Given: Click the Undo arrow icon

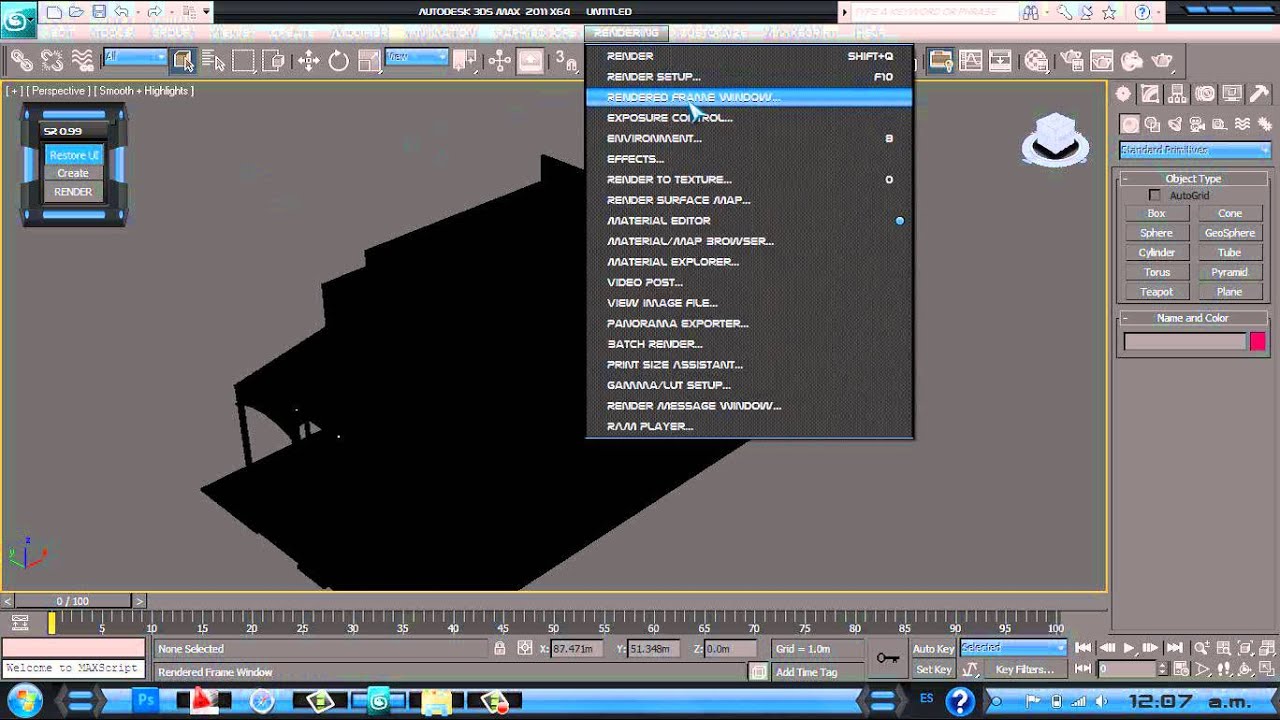Looking at the screenshot, I should [x=122, y=12].
